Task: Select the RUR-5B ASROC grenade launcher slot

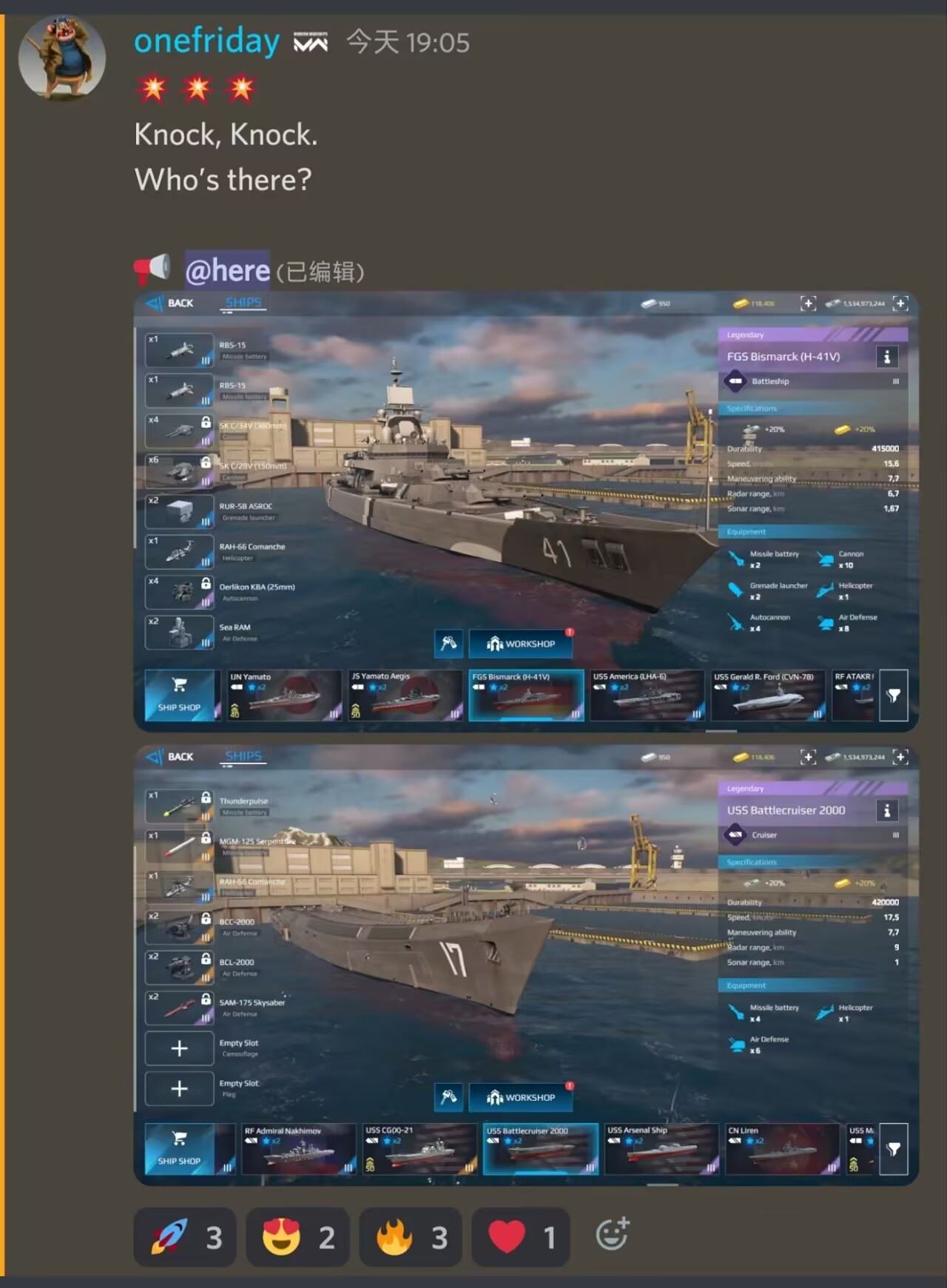Action: pos(179,511)
